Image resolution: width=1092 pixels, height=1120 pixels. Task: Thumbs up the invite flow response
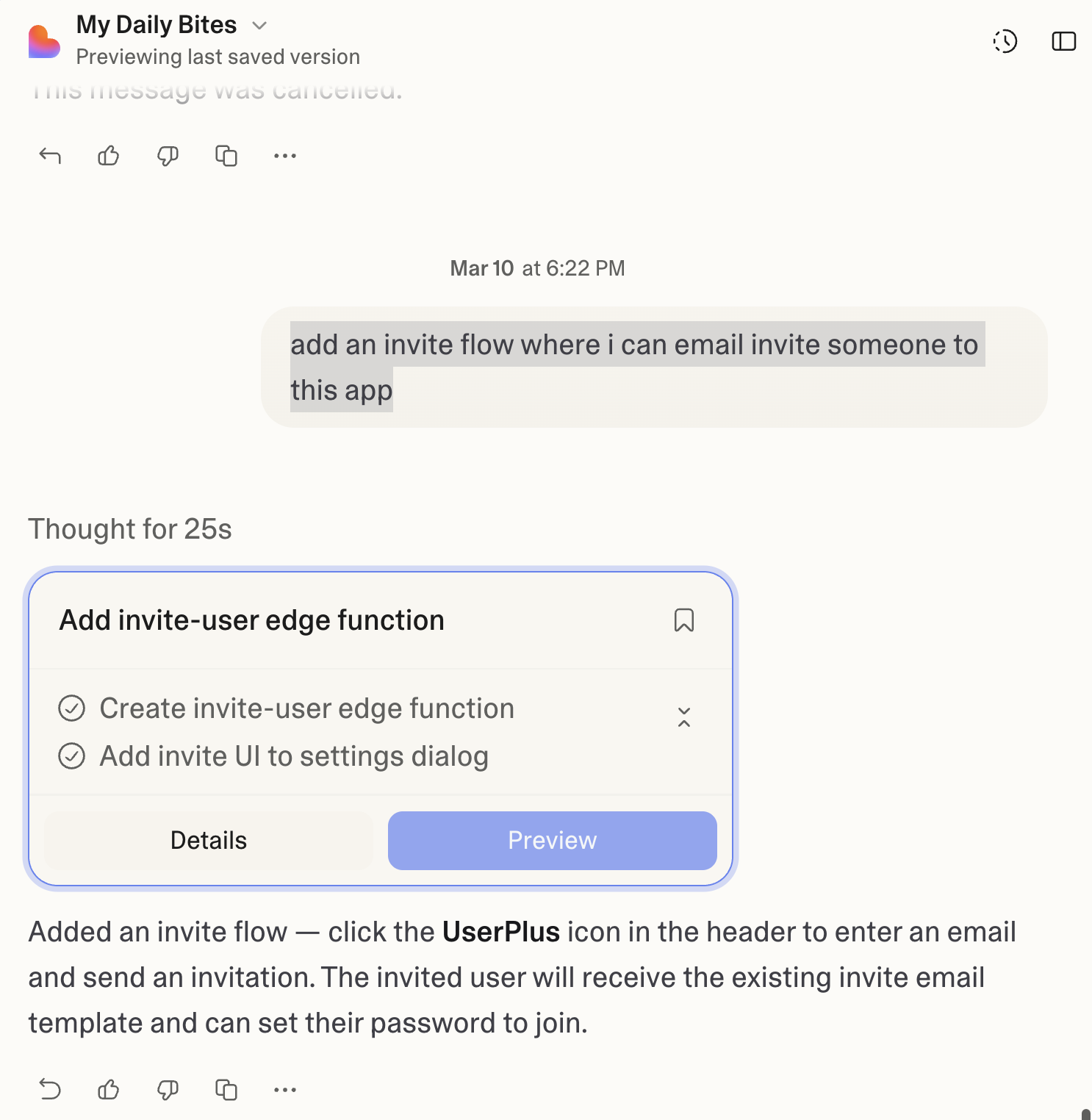click(x=107, y=1090)
